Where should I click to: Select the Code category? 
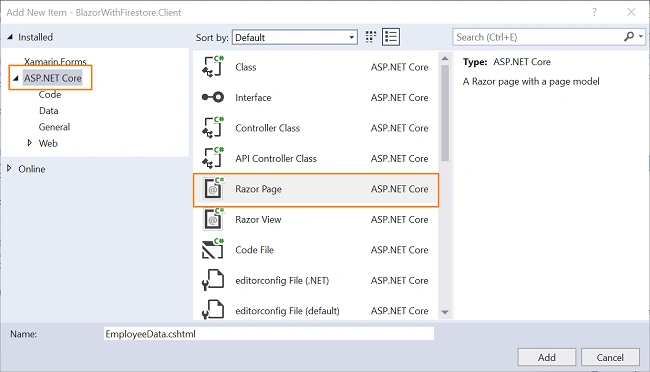(x=50, y=95)
